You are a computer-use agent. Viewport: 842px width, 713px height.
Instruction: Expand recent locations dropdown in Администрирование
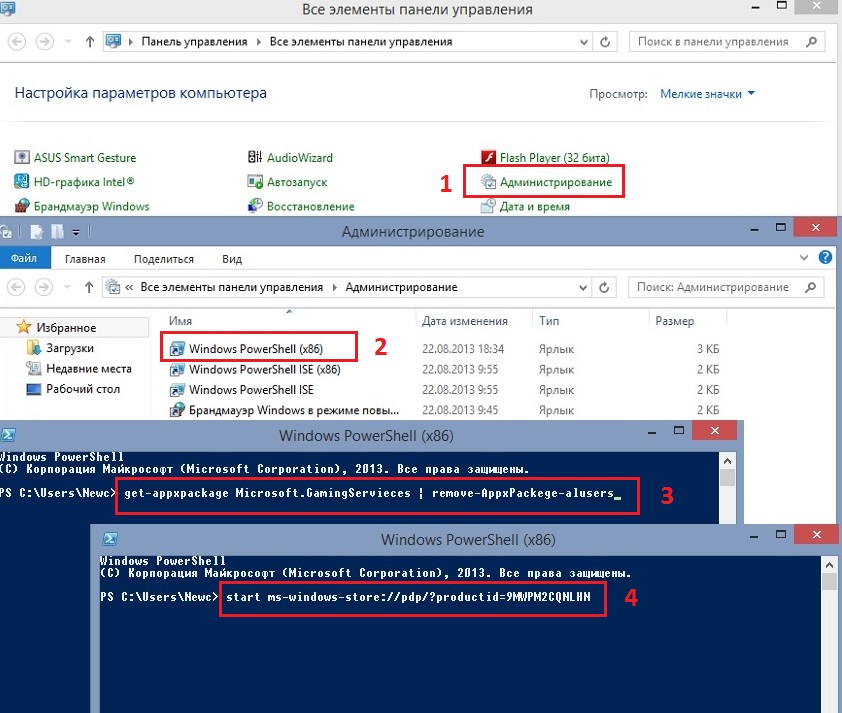click(67, 287)
